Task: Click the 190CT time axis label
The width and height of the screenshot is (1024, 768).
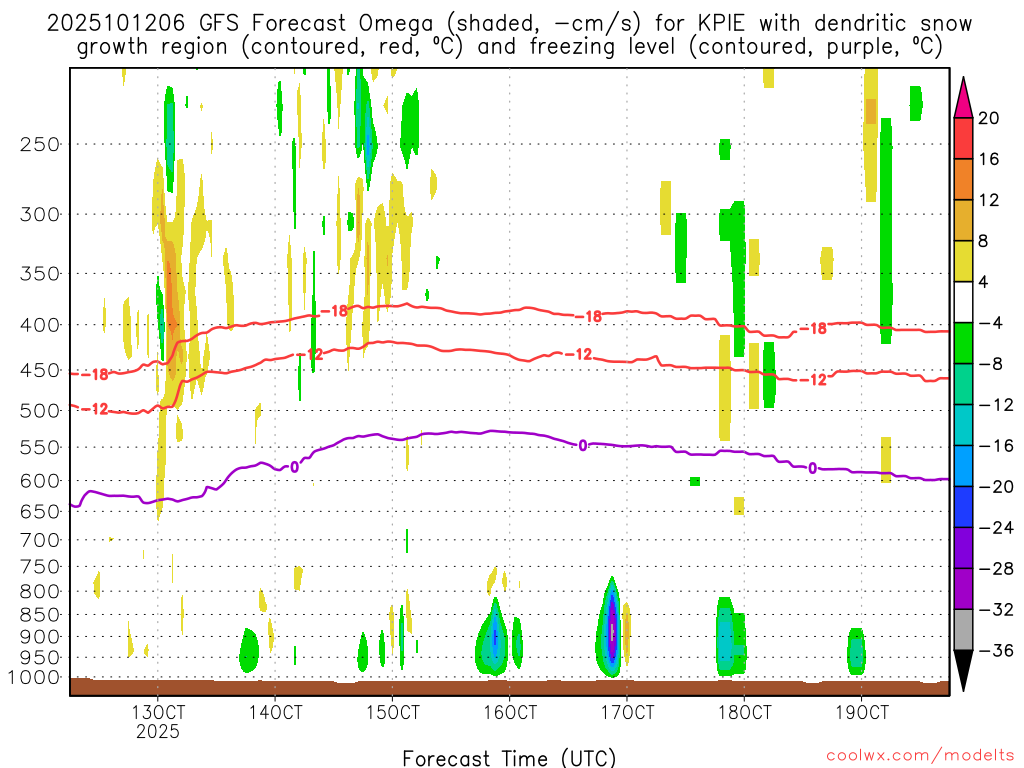Action: pos(861,713)
